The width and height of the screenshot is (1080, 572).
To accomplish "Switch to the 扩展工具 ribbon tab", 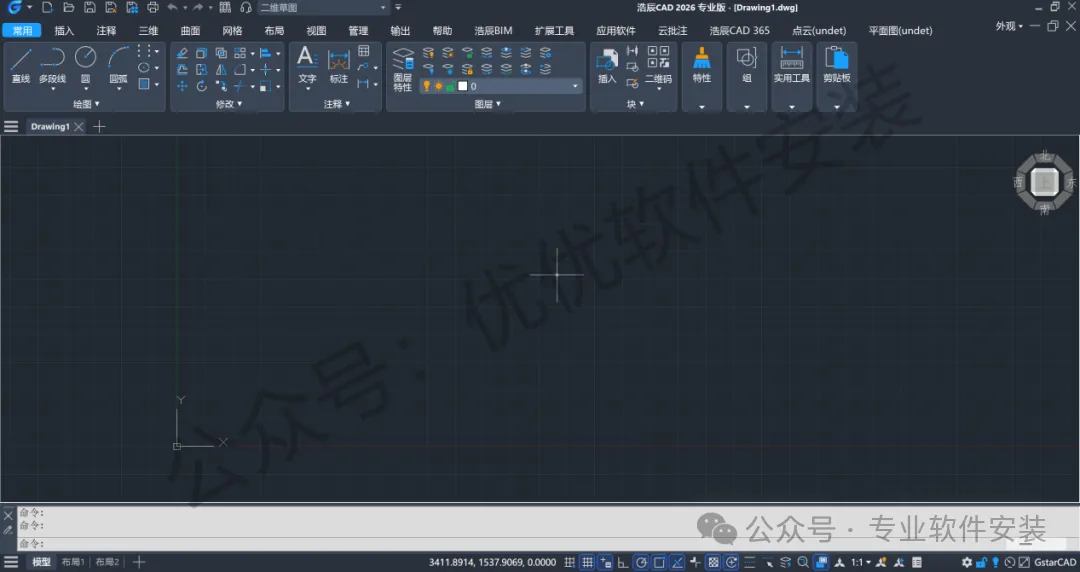I will 554,31.
